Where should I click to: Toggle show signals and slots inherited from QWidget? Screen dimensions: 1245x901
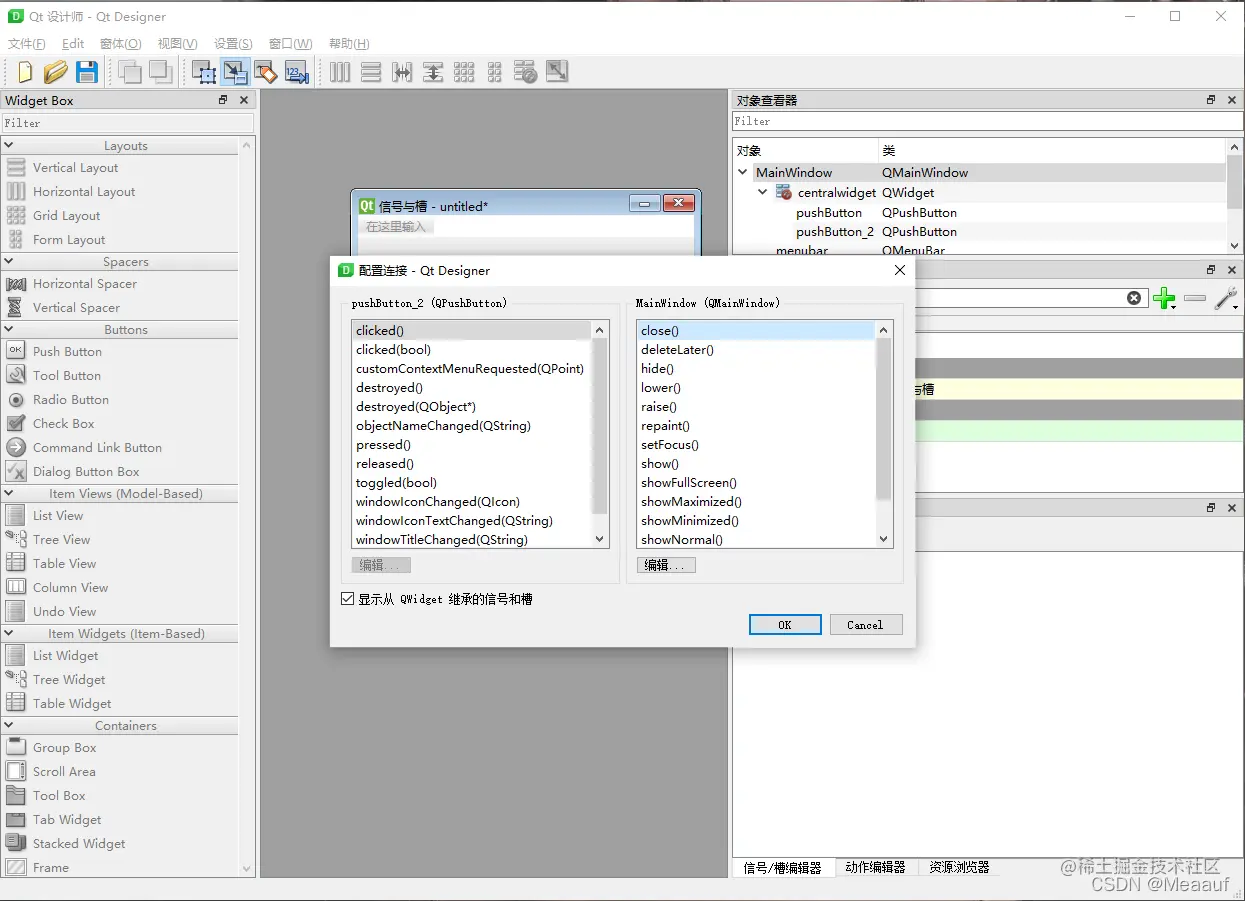(x=348, y=599)
